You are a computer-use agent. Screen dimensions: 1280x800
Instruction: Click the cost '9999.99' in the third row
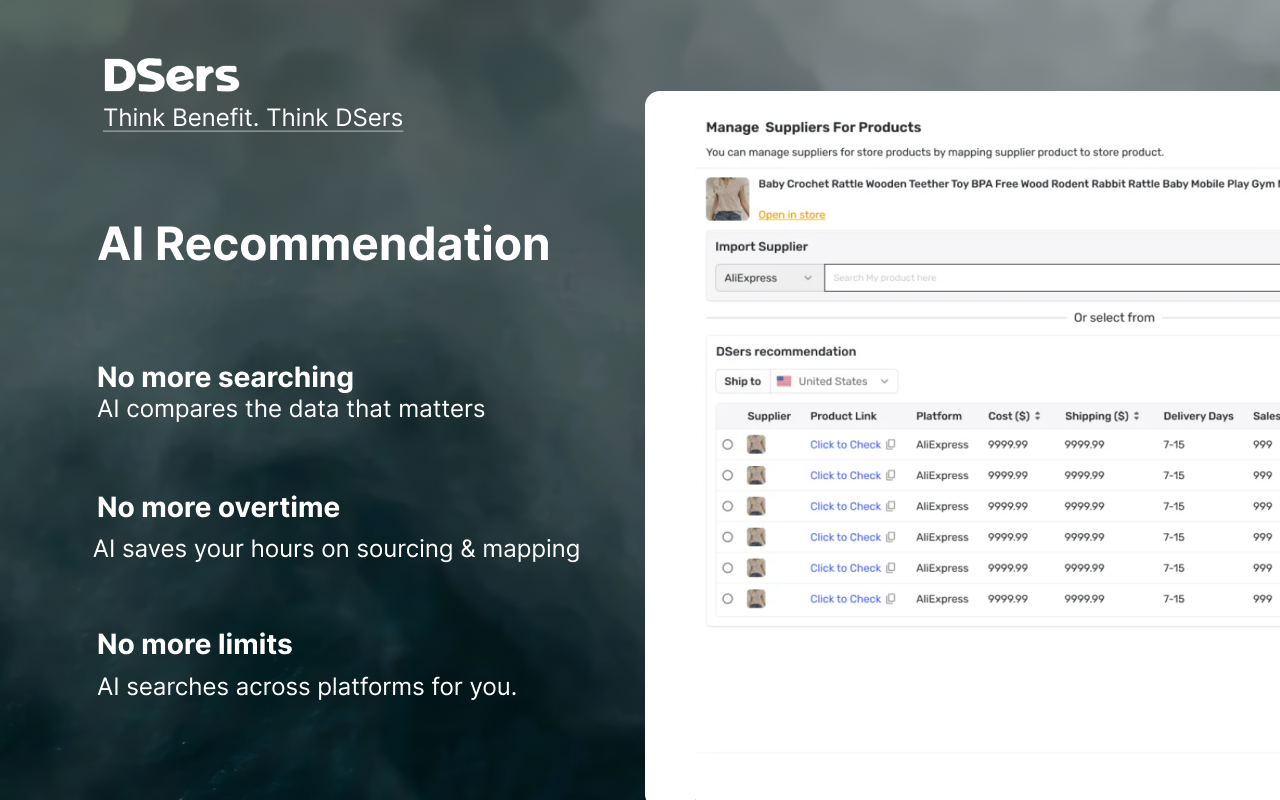tap(1008, 507)
